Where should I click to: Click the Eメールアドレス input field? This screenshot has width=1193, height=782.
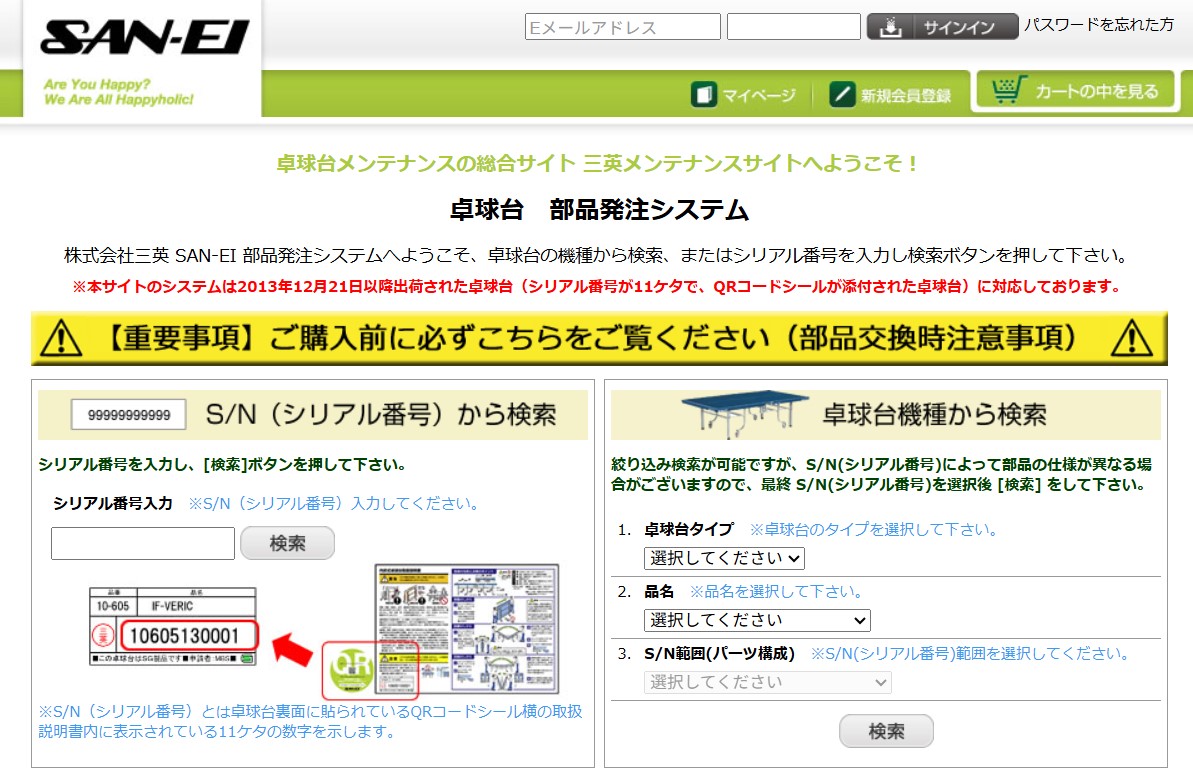(622, 27)
